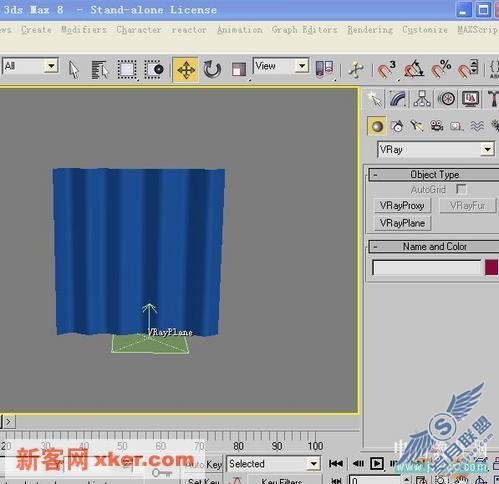The image size is (499, 484).
Task: Collapse the Object Type rollout
Action: 434,175
